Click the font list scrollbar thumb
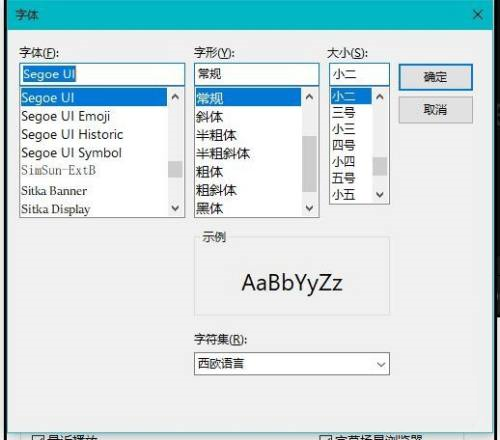Image resolution: width=500 pixels, height=440 pixels. 175,169
